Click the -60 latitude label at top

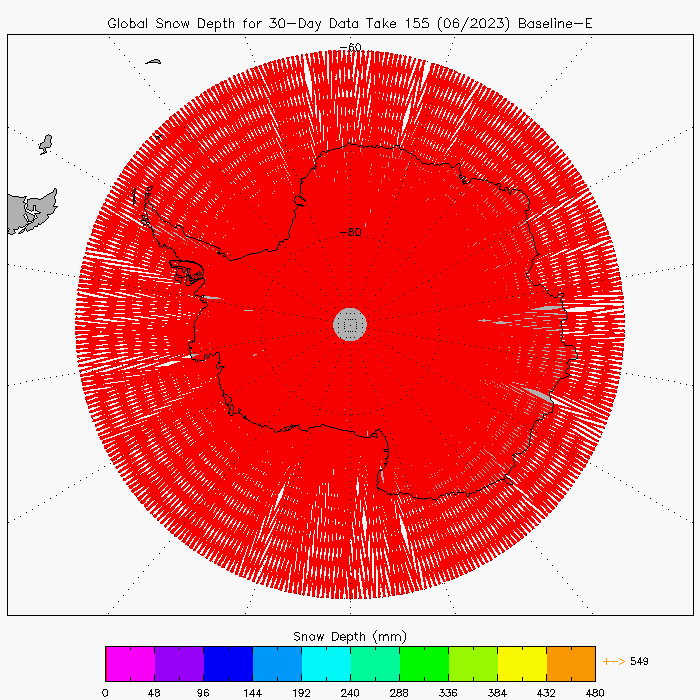tap(350, 47)
